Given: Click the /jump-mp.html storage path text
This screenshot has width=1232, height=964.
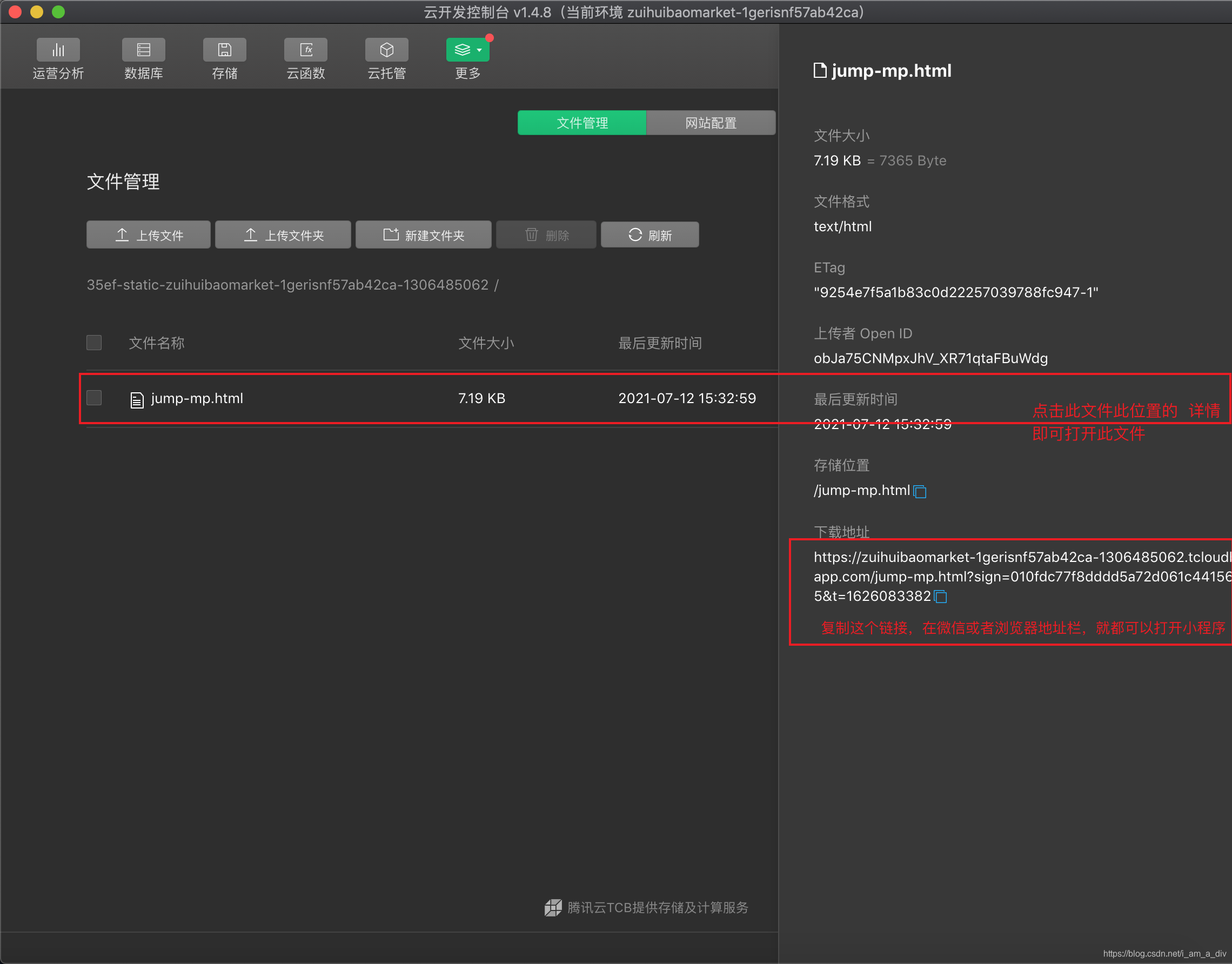Looking at the screenshot, I should tap(862, 490).
